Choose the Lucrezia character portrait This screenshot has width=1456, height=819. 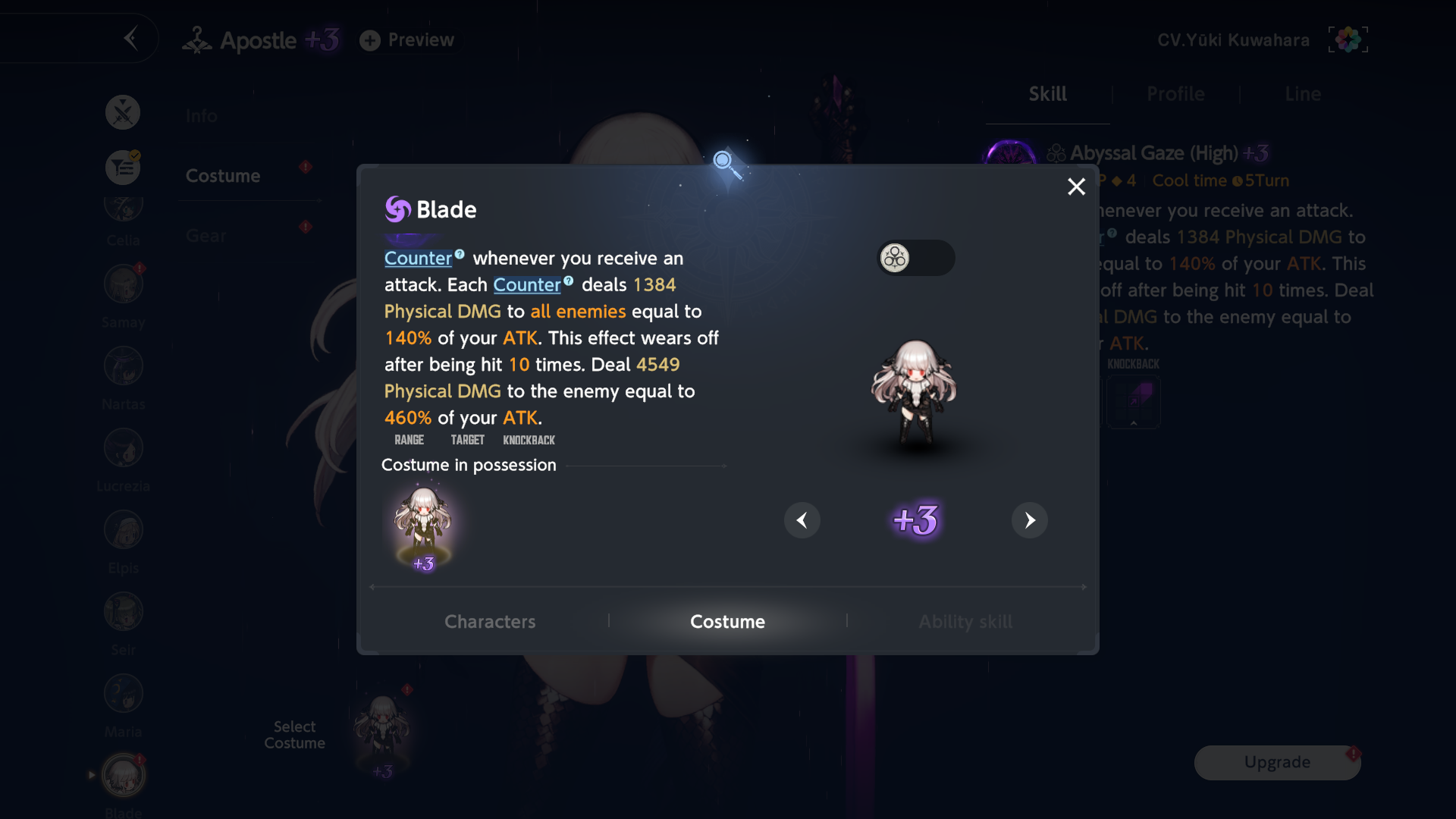[x=123, y=448]
